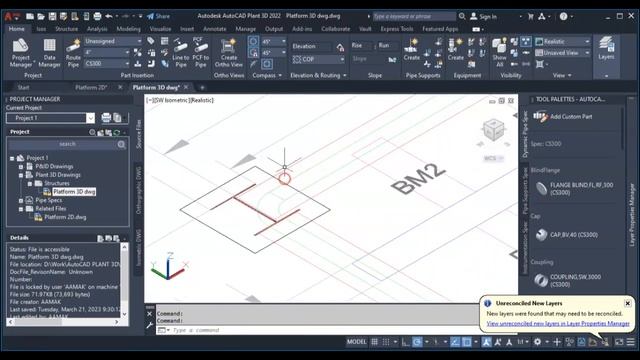The width and height of the screenshot is (640, 360).
Task: Start the Route Pipe tool
Action: (73, 53)
